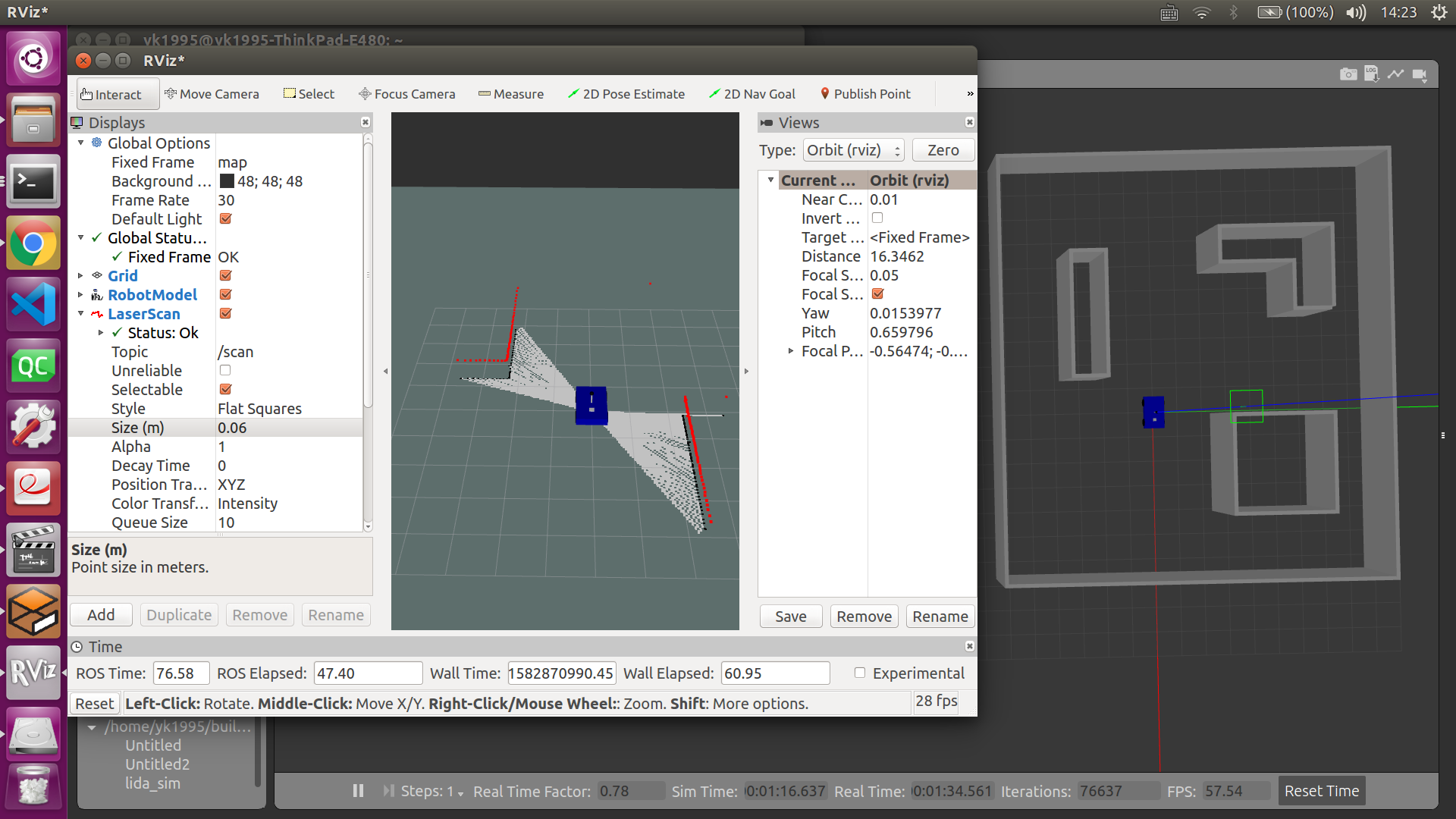This screenshot has height=819, width=1456.
Task: Save the current view
Action: pyautogui.click(x=791, y=617)
